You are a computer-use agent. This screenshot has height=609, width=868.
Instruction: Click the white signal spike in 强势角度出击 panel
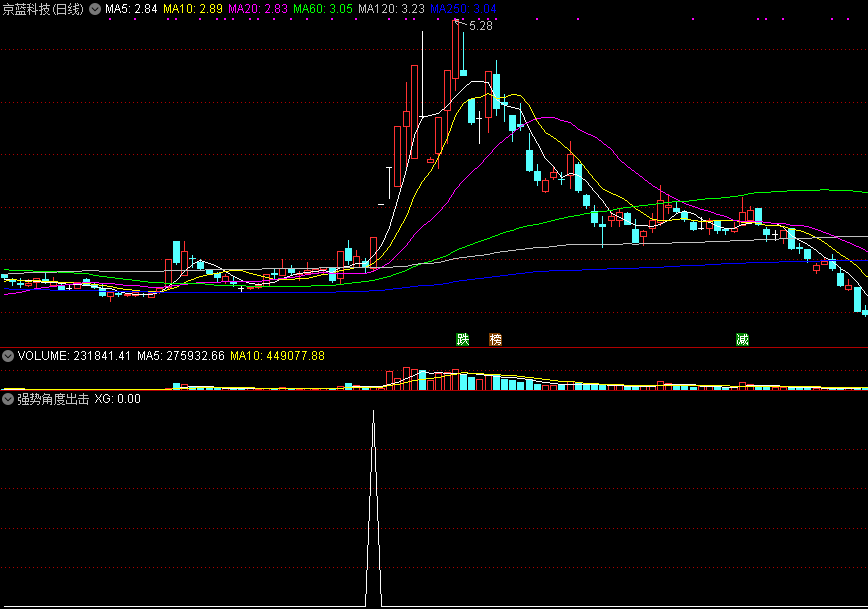pyautogui.click(x=374, y=508)
